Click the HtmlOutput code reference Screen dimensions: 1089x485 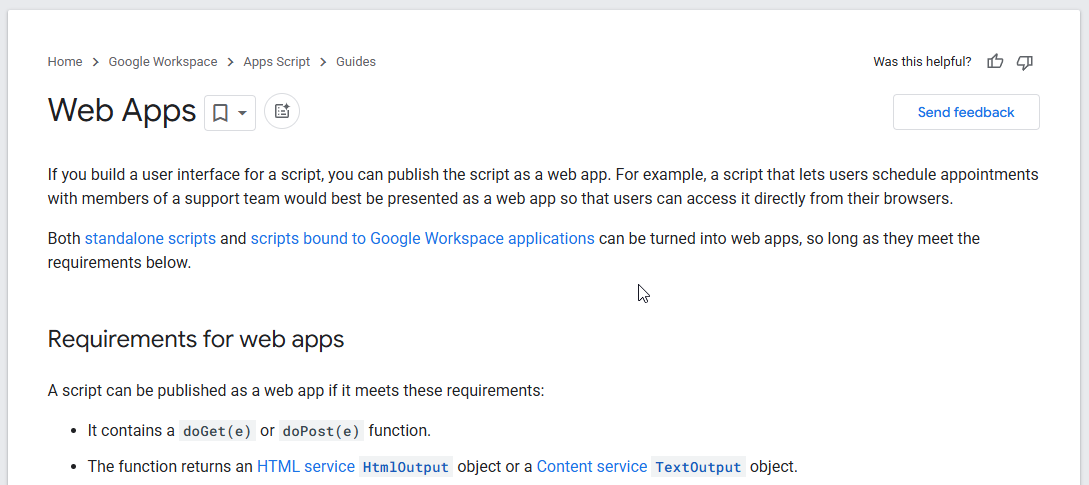tap(406, 467)
